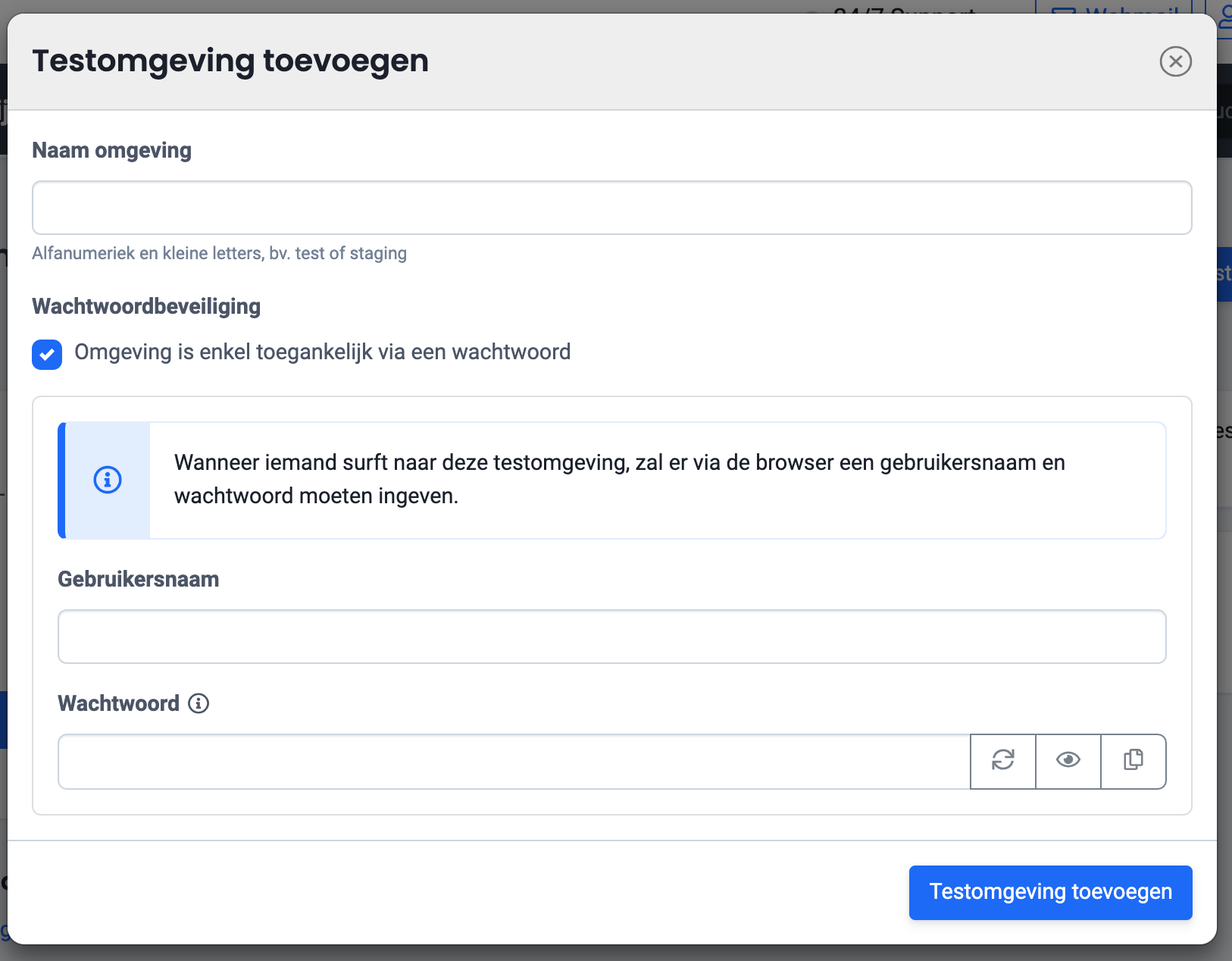This screenshot has width=1232, height=961.
Task: Click the 'Omgeving is enkel toegankelijk' checkbox label
Action: pos(322,352)
